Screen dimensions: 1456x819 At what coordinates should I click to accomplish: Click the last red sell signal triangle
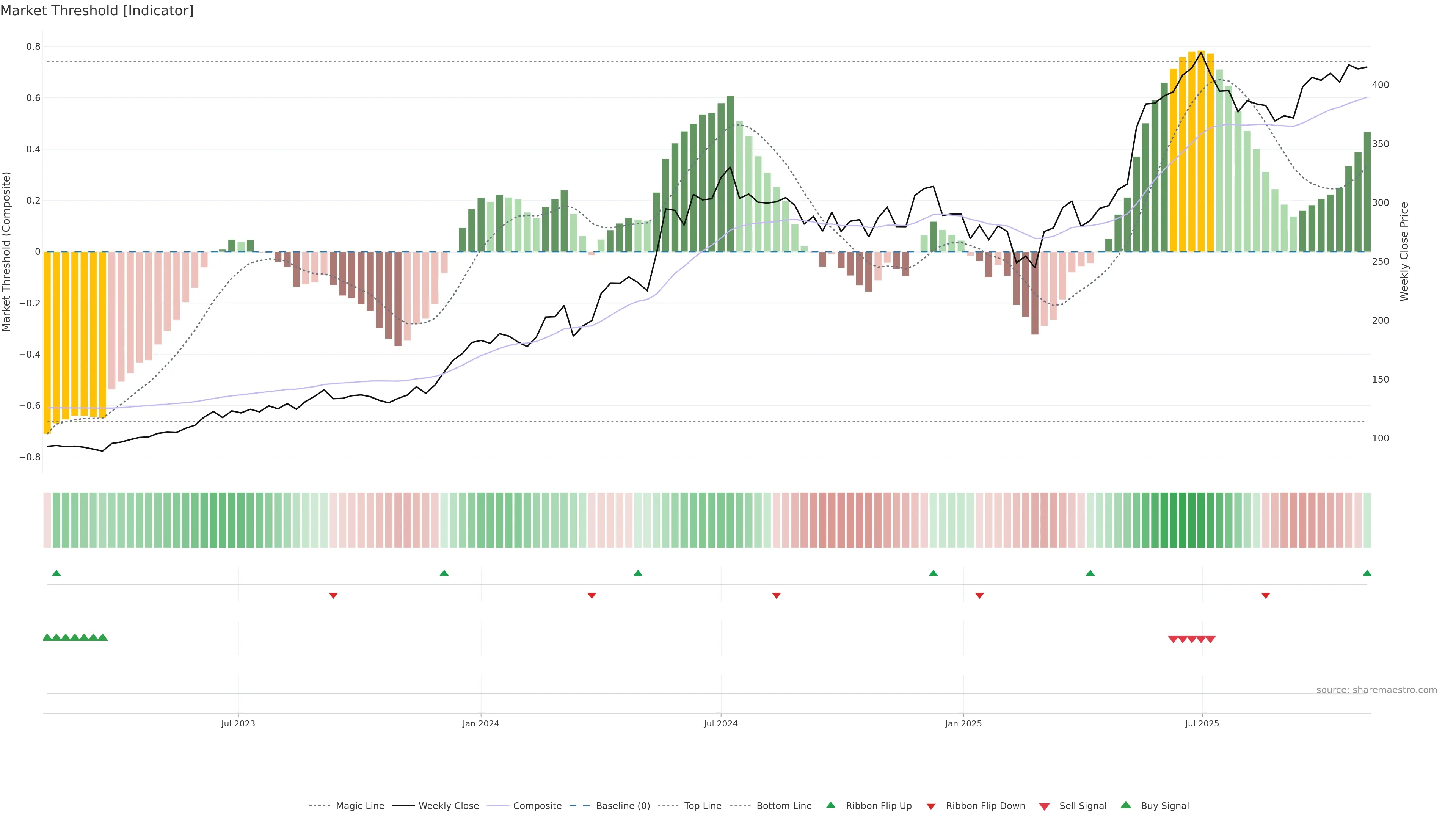coord(1210,639)
